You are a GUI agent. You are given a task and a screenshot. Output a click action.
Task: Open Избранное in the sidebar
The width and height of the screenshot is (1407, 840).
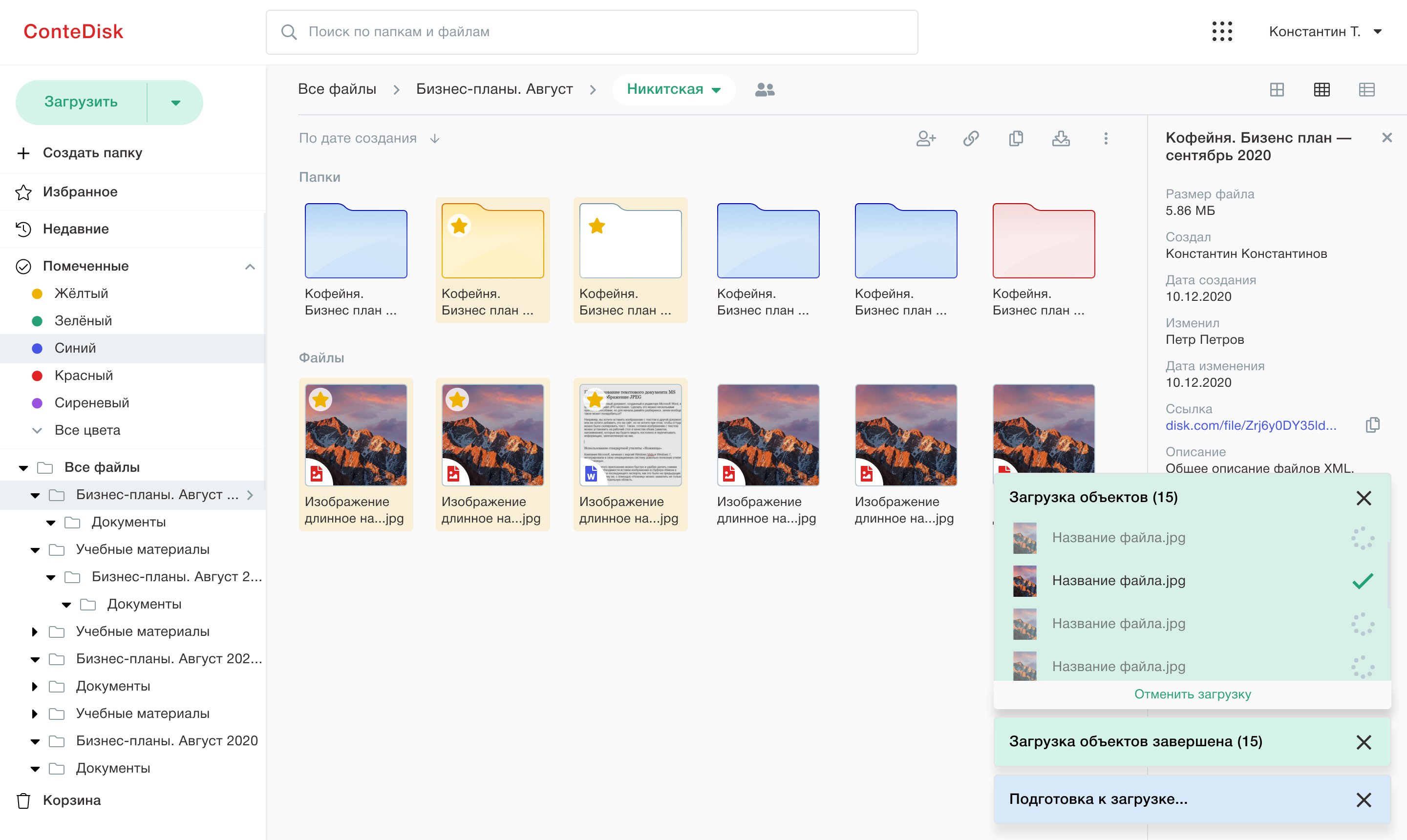tap(80, 192)
